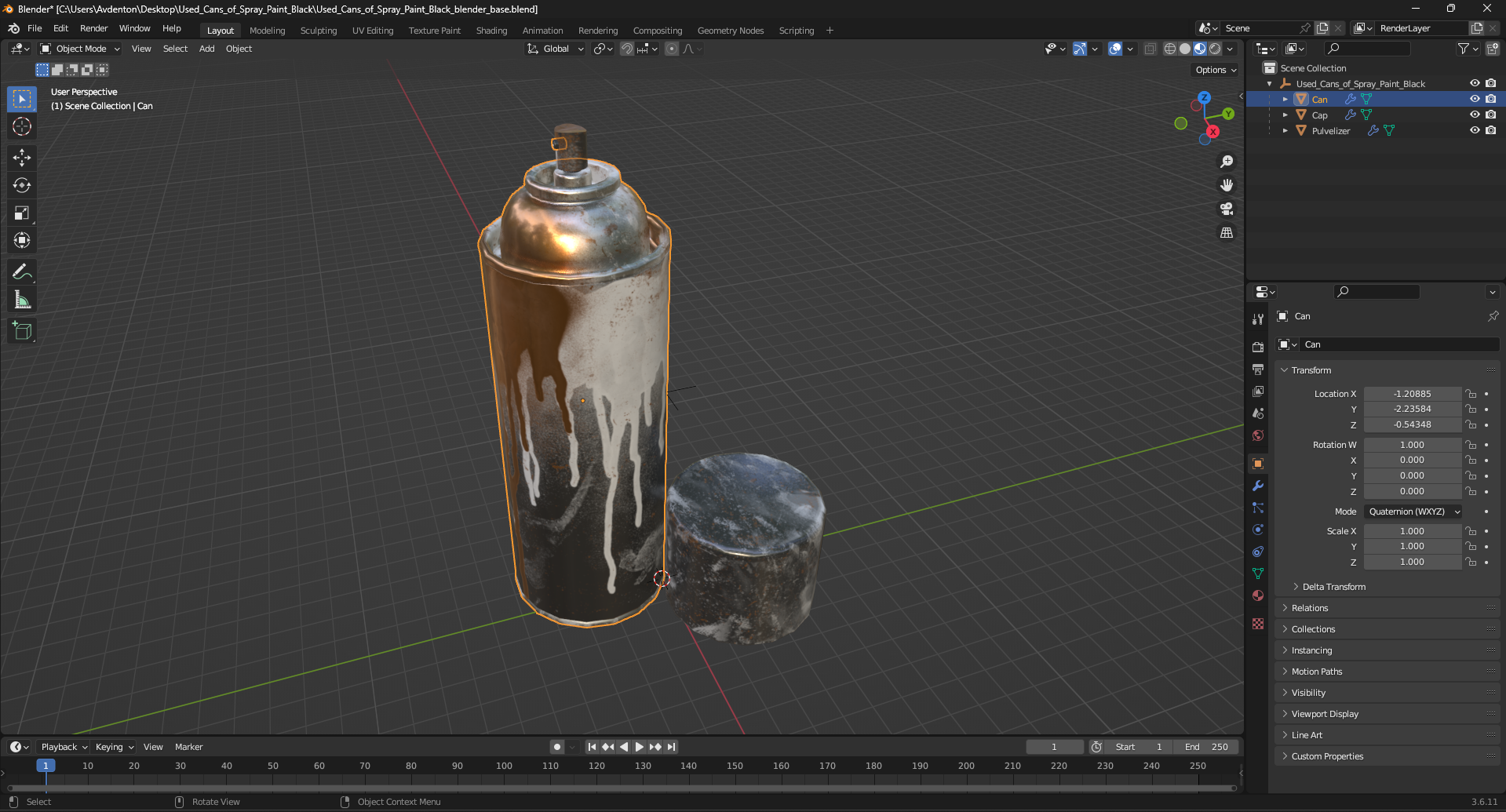Image resolution: width=1506 pixels, height=812 pixels.
Task: Activate the Rotate tool
Action: (x=22, y=185)
